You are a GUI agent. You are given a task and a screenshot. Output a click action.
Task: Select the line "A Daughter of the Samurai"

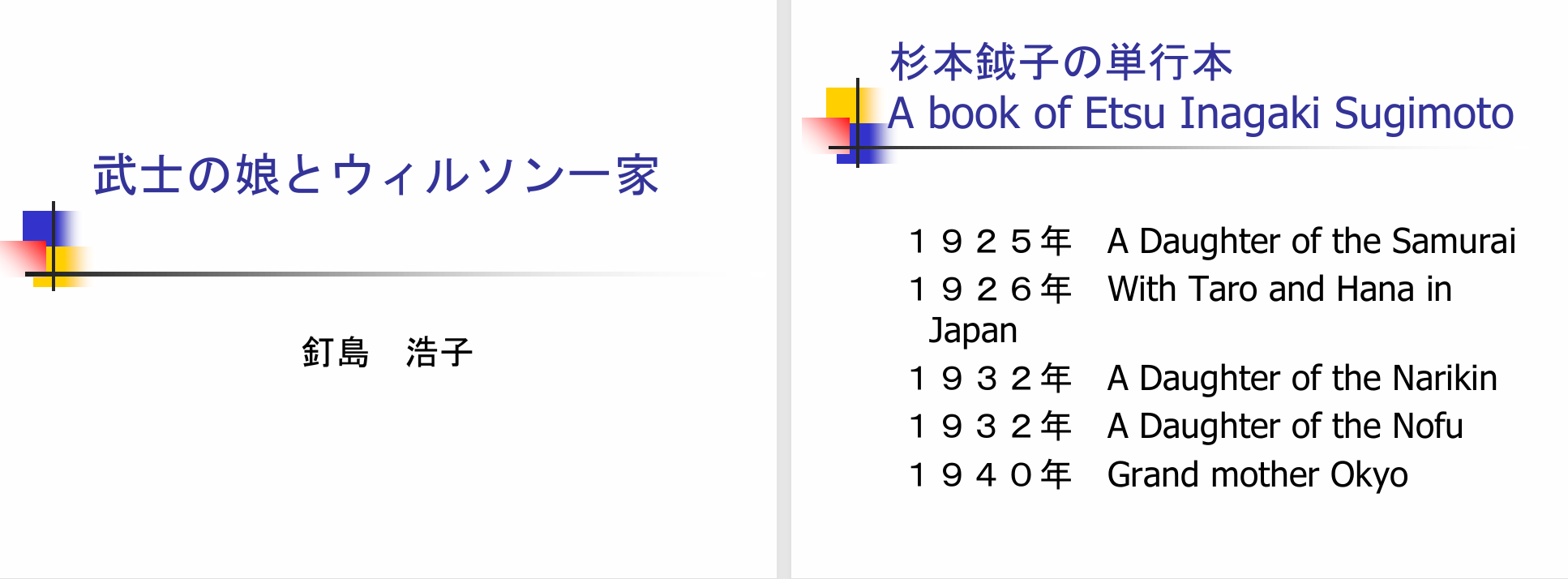coord(1311,241)
